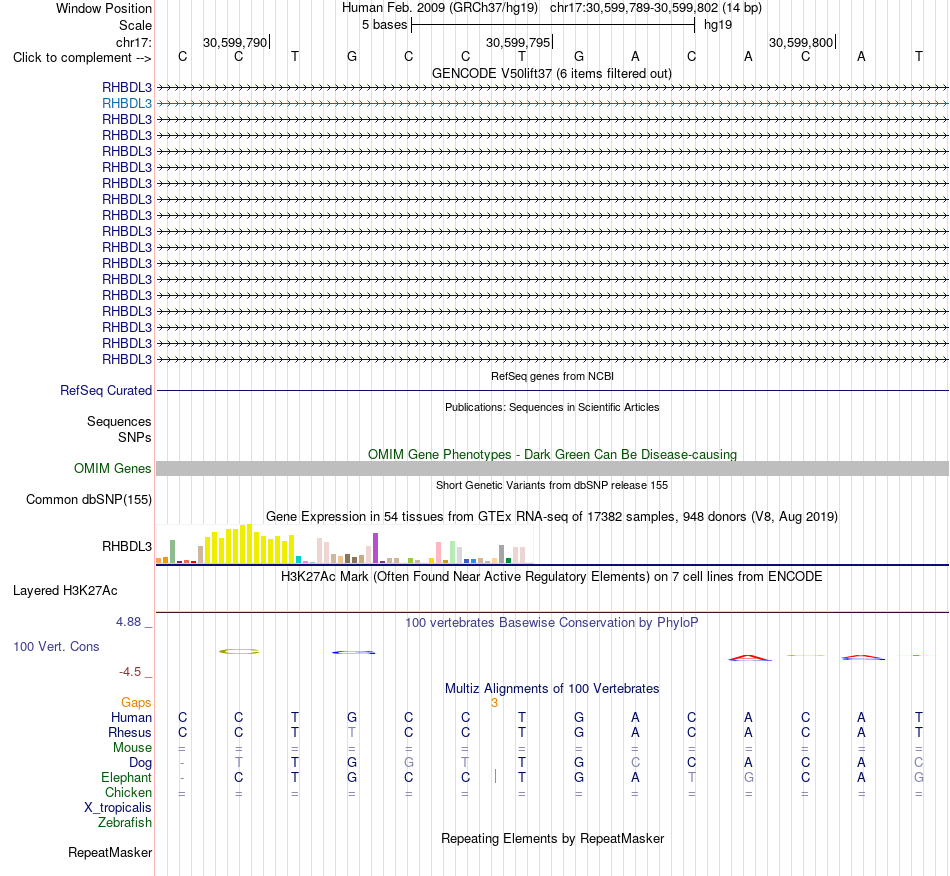Viewport: 950px width, 876px height.
Task: Click the 100 Vert. Cons track label
Action: pos(56,647)
